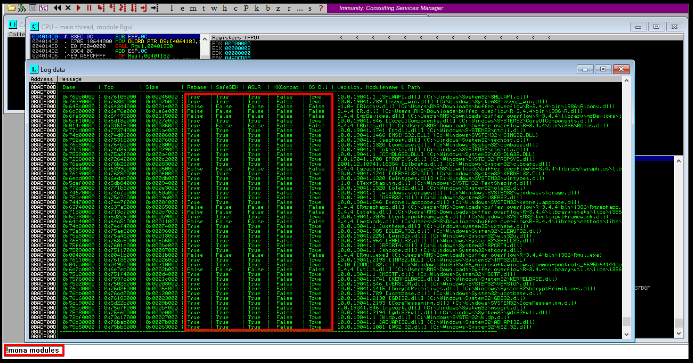
Task: Click the 'Rebase' column label in mona output
Action: pos(197,87)
